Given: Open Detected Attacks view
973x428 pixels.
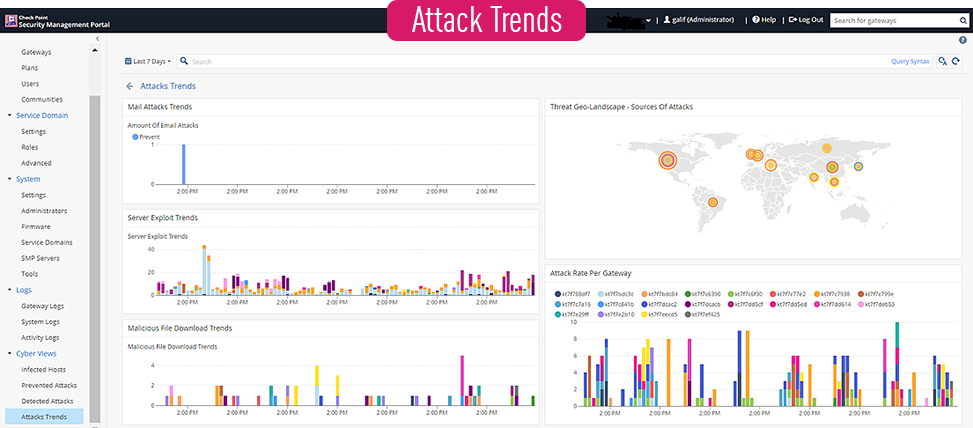Looking at the screenshot, I should pos(47,401).
